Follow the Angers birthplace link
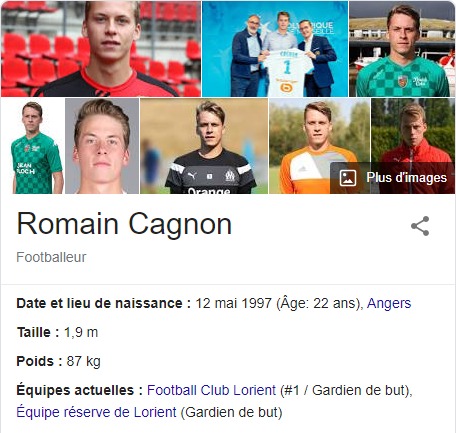Image resolution: width=456 pixels, height=433 pixels. (389, 303)
